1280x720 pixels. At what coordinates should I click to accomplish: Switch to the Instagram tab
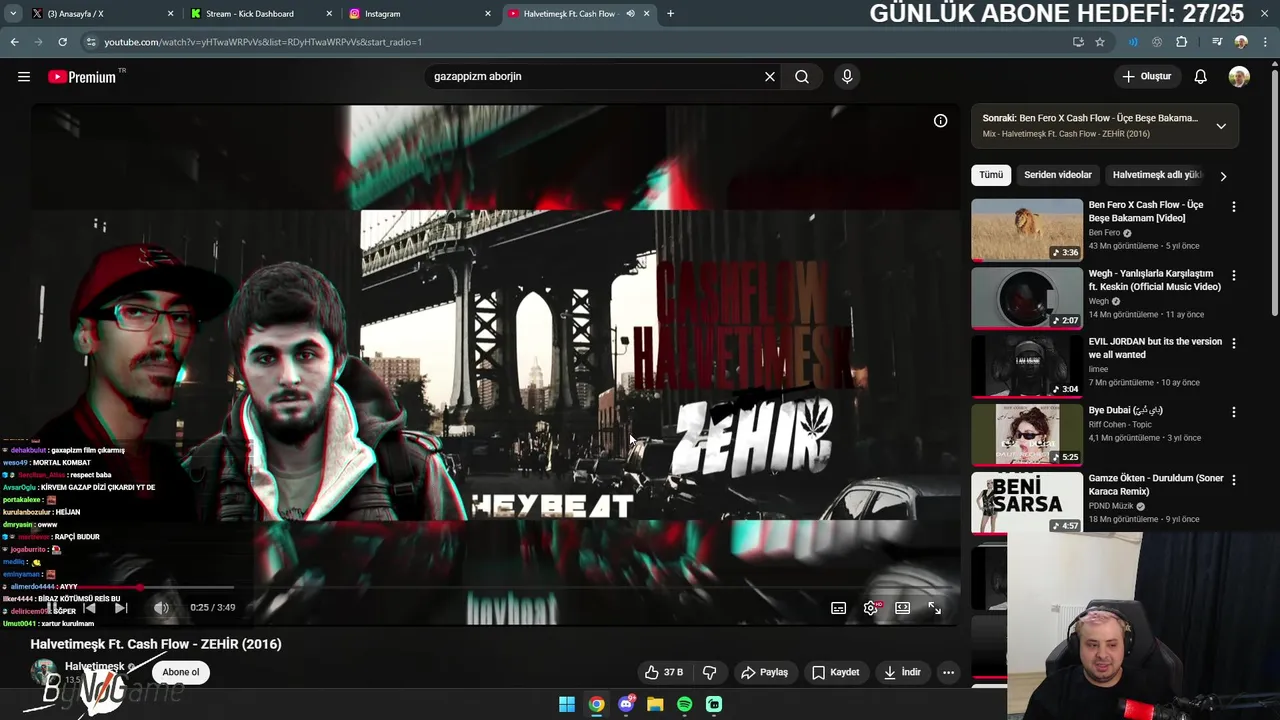coord(419,14)
